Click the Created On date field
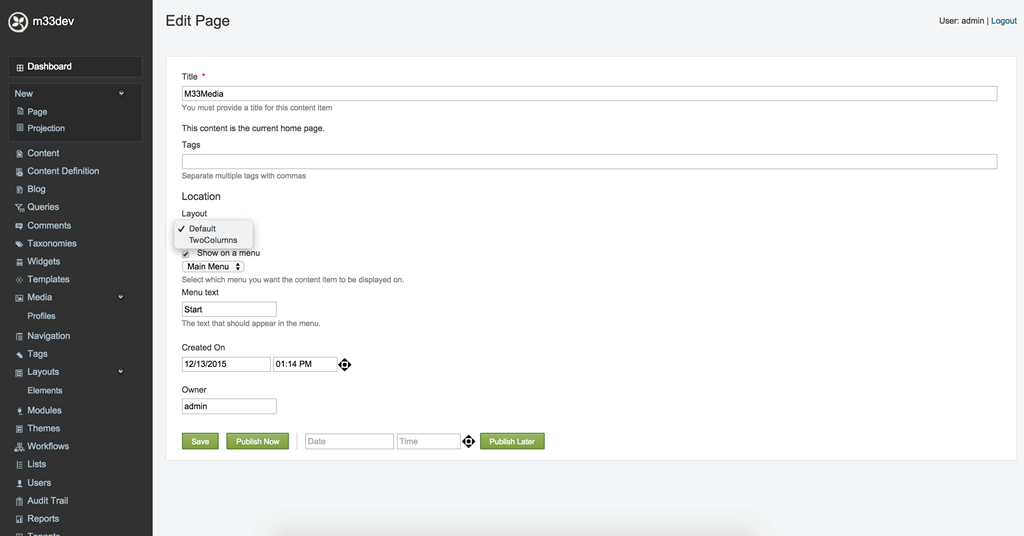Image resolution: width=1024 pixels, height=536 pixels. pos(226,365)
